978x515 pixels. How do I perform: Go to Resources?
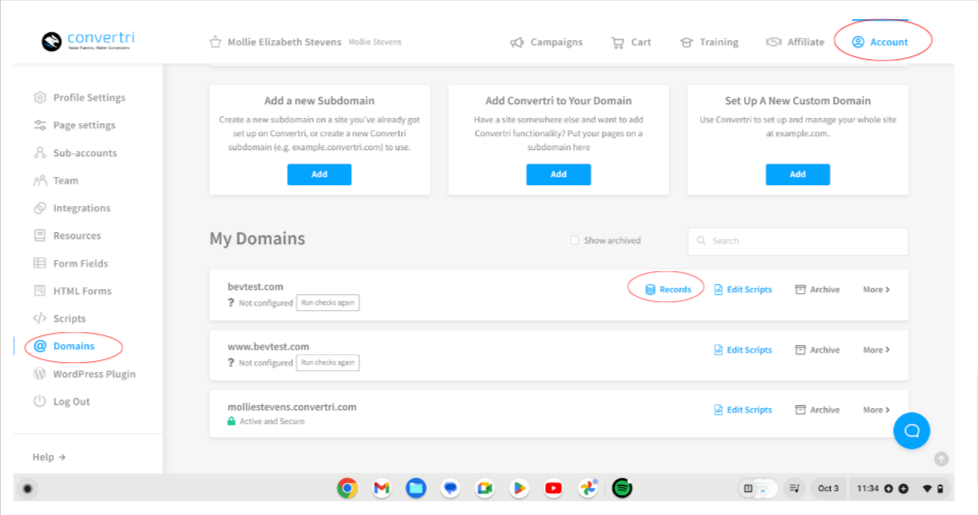[x=67, y=235]
